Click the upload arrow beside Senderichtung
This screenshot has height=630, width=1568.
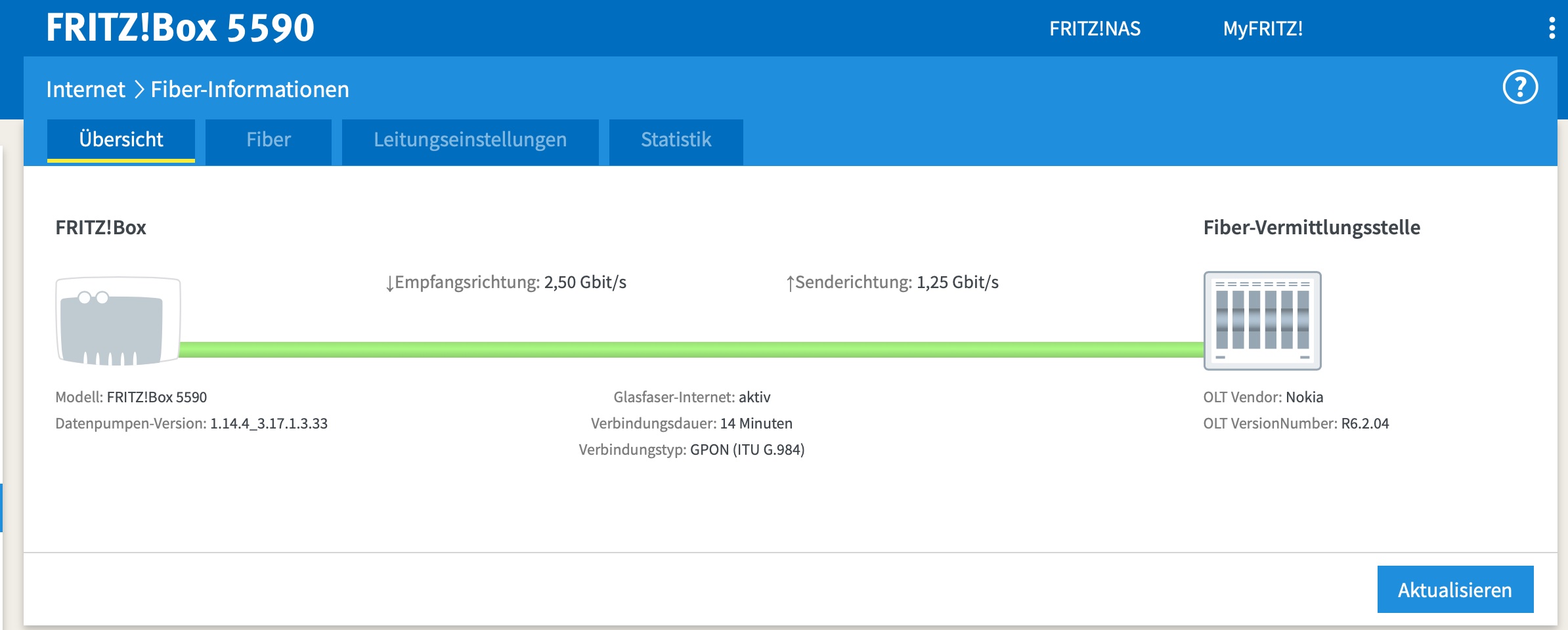pyautogui.click(x=791, y=283)
